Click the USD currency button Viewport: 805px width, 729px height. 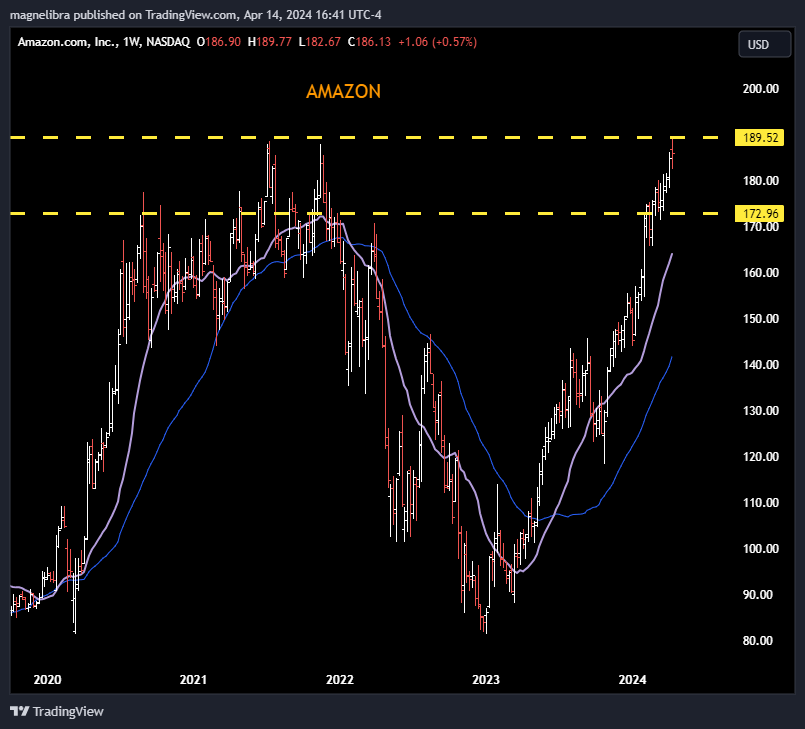click(x=764, y=44)
